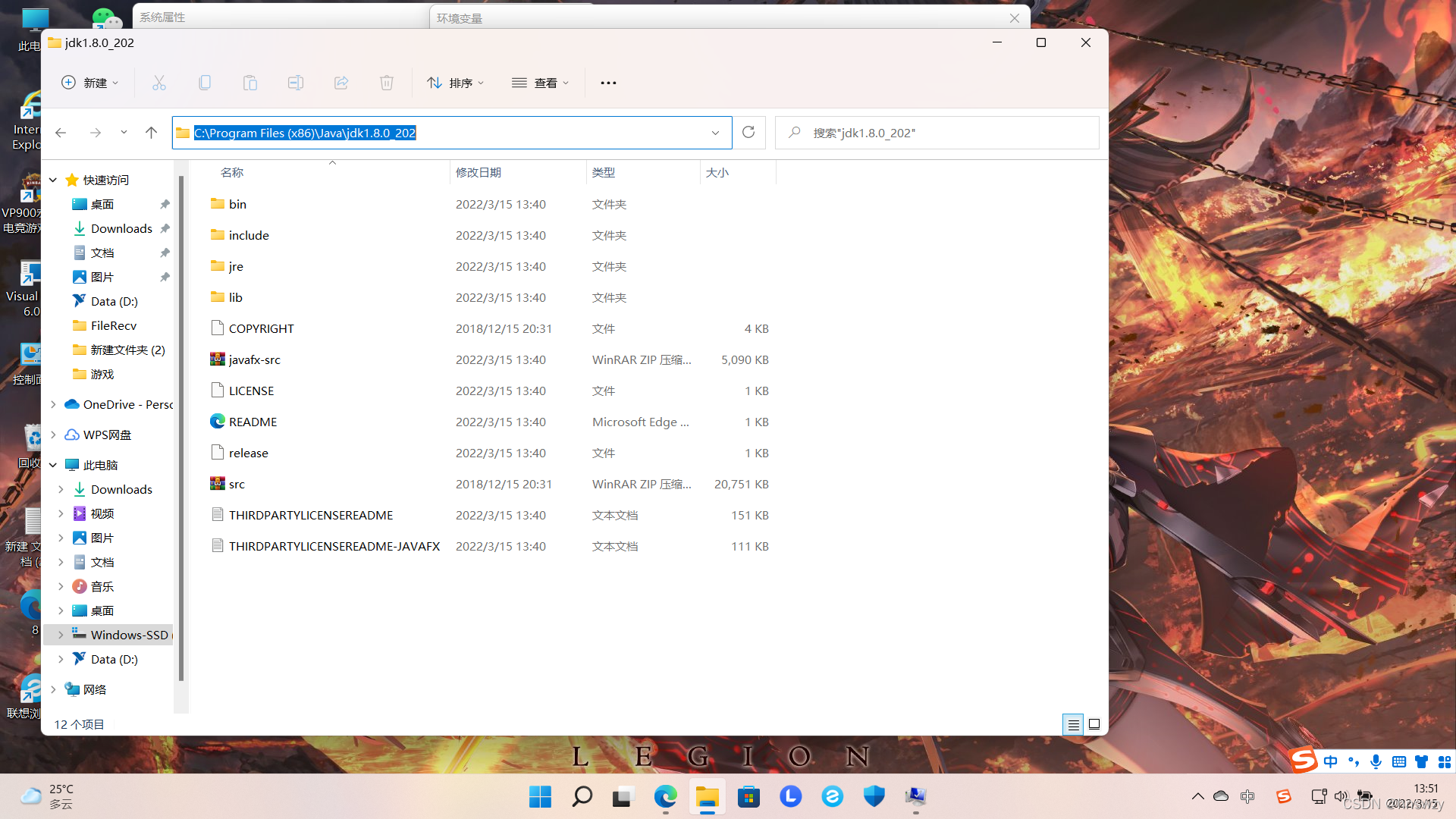Click the Copy icon in the toolbar
The width and height of the screenshot is (1456, 819).
(x=204, y=83)
